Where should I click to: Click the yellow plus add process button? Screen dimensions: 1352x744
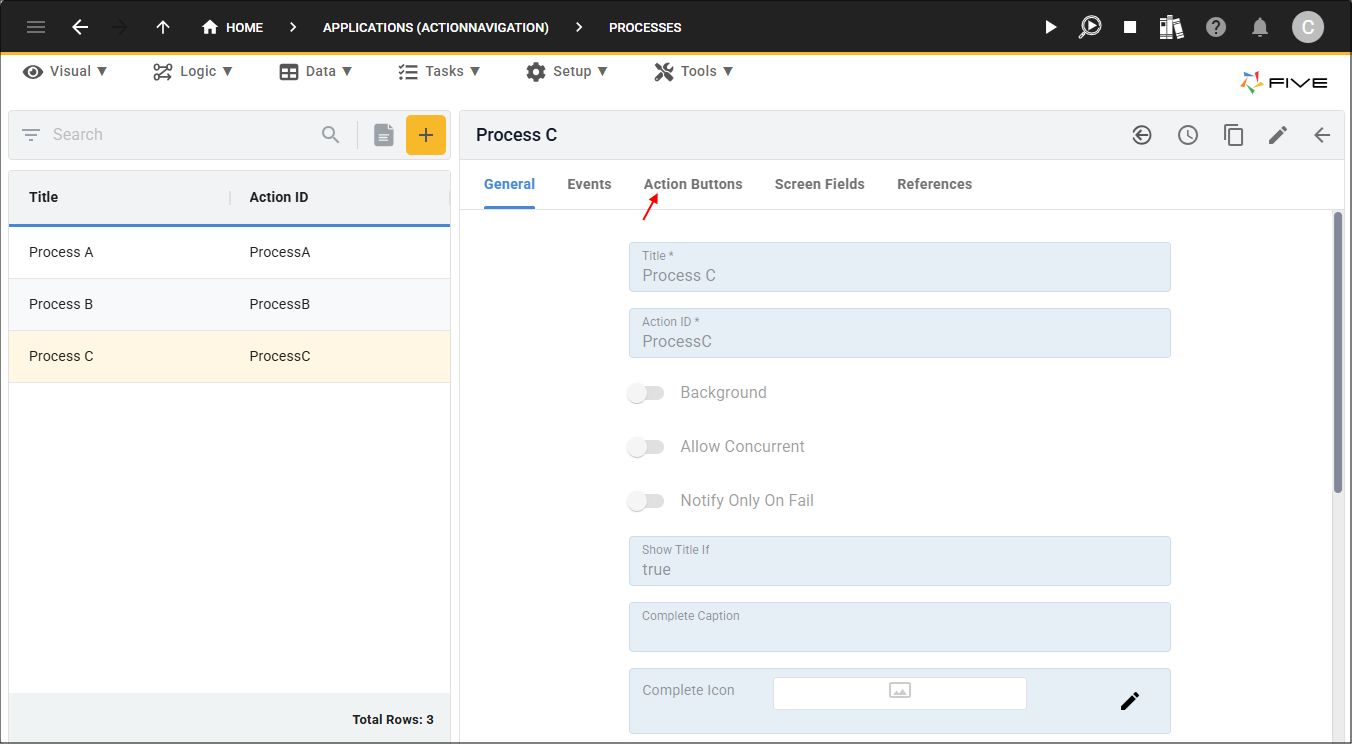pos(425,135)
